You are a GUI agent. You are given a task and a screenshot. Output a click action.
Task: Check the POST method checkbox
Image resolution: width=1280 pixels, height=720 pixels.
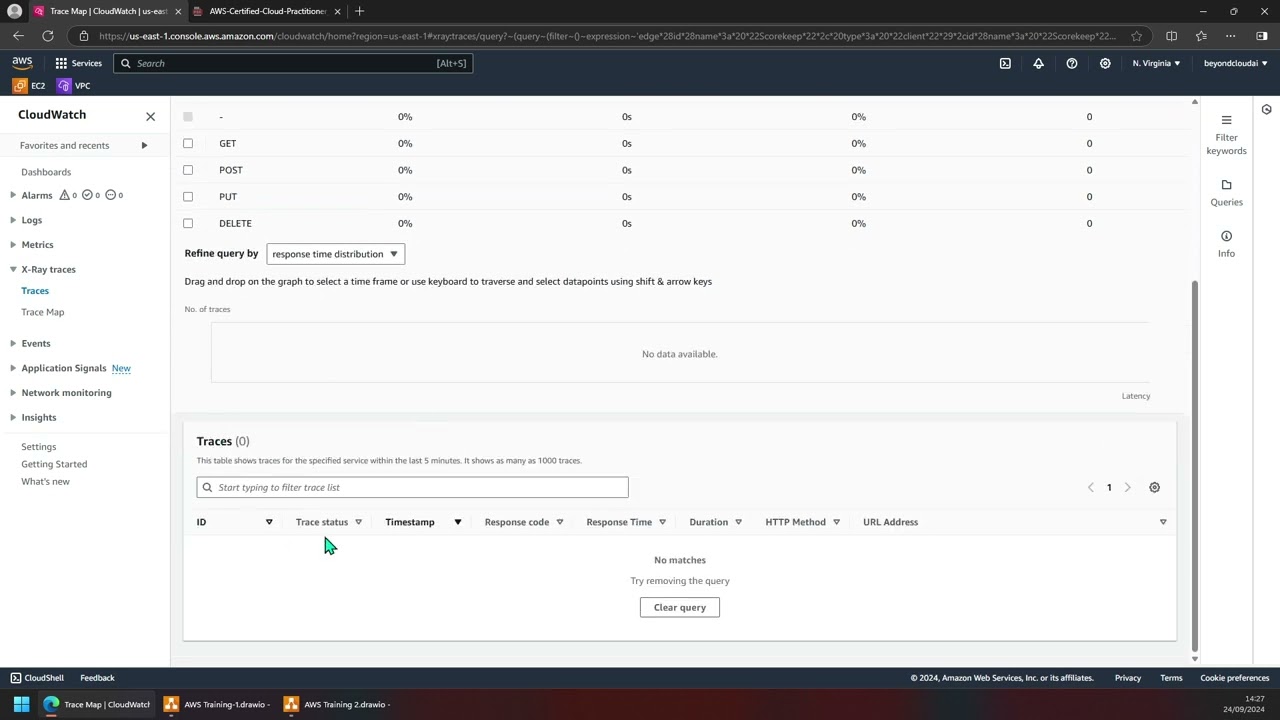pyautogui.click(x=188, y=170)
